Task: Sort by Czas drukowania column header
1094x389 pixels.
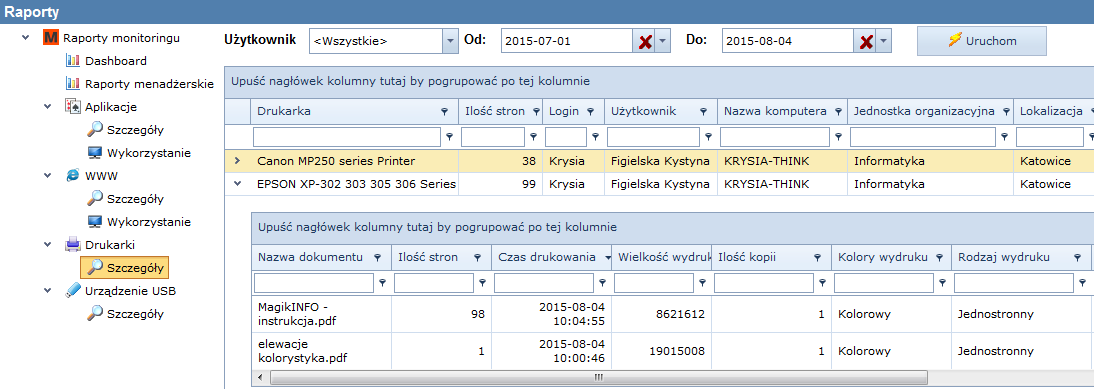Action: point(547,257)
